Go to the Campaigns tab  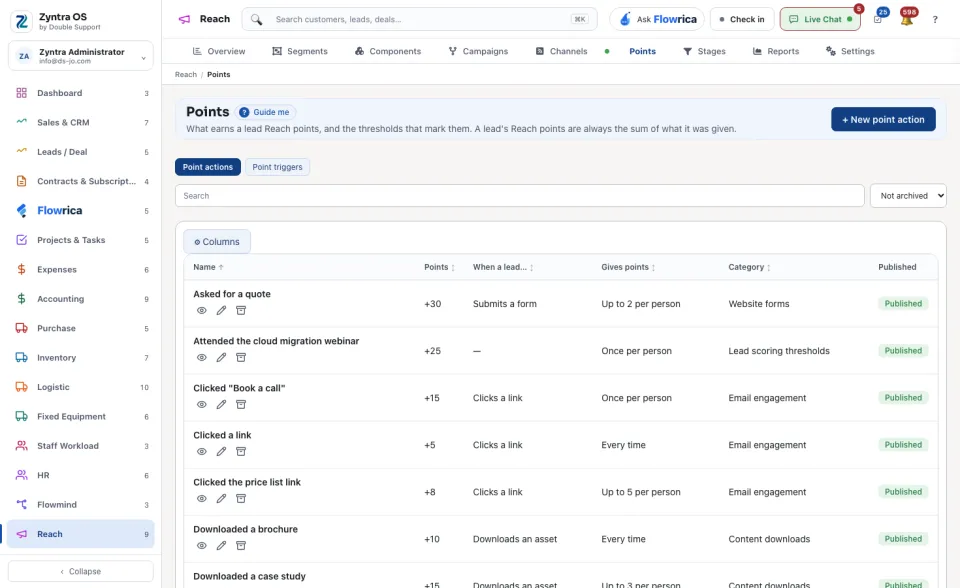coord(478,51)
